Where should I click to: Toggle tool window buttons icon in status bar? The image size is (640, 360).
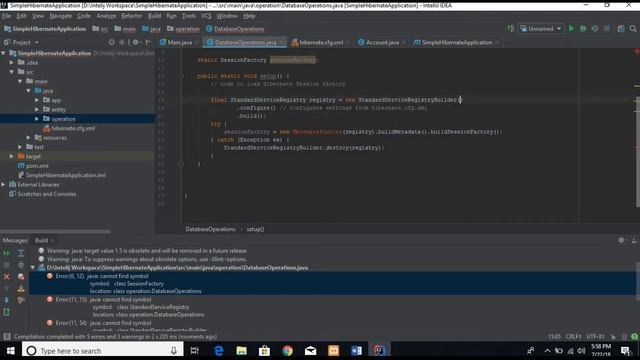coord(7,336)
